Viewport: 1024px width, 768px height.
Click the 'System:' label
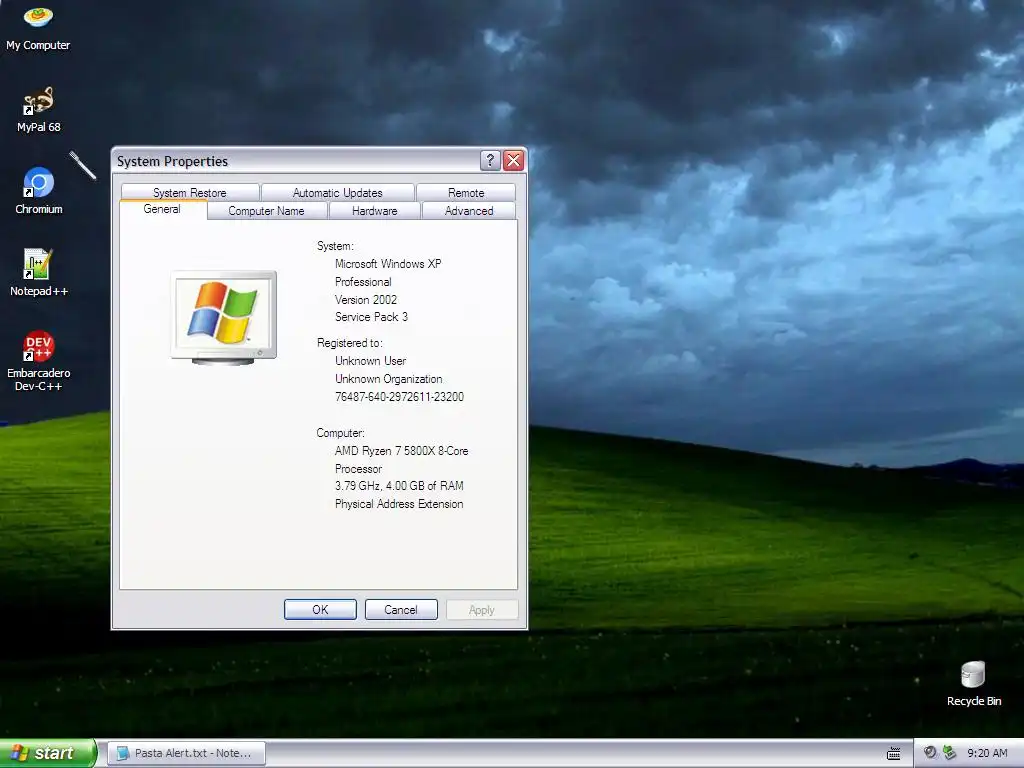coord(335,246)
